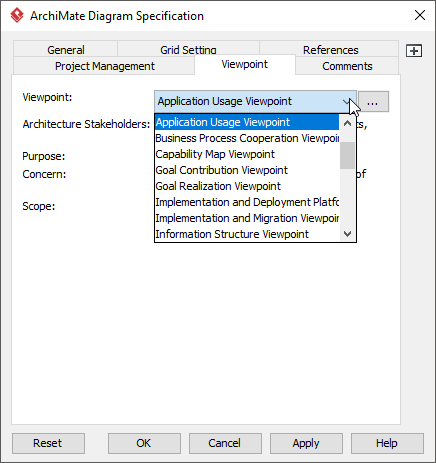The height and width of the screenshot is (463, 436).
Task: Select Information Structure Viewpoint entry
Action: tap(247, 234)
